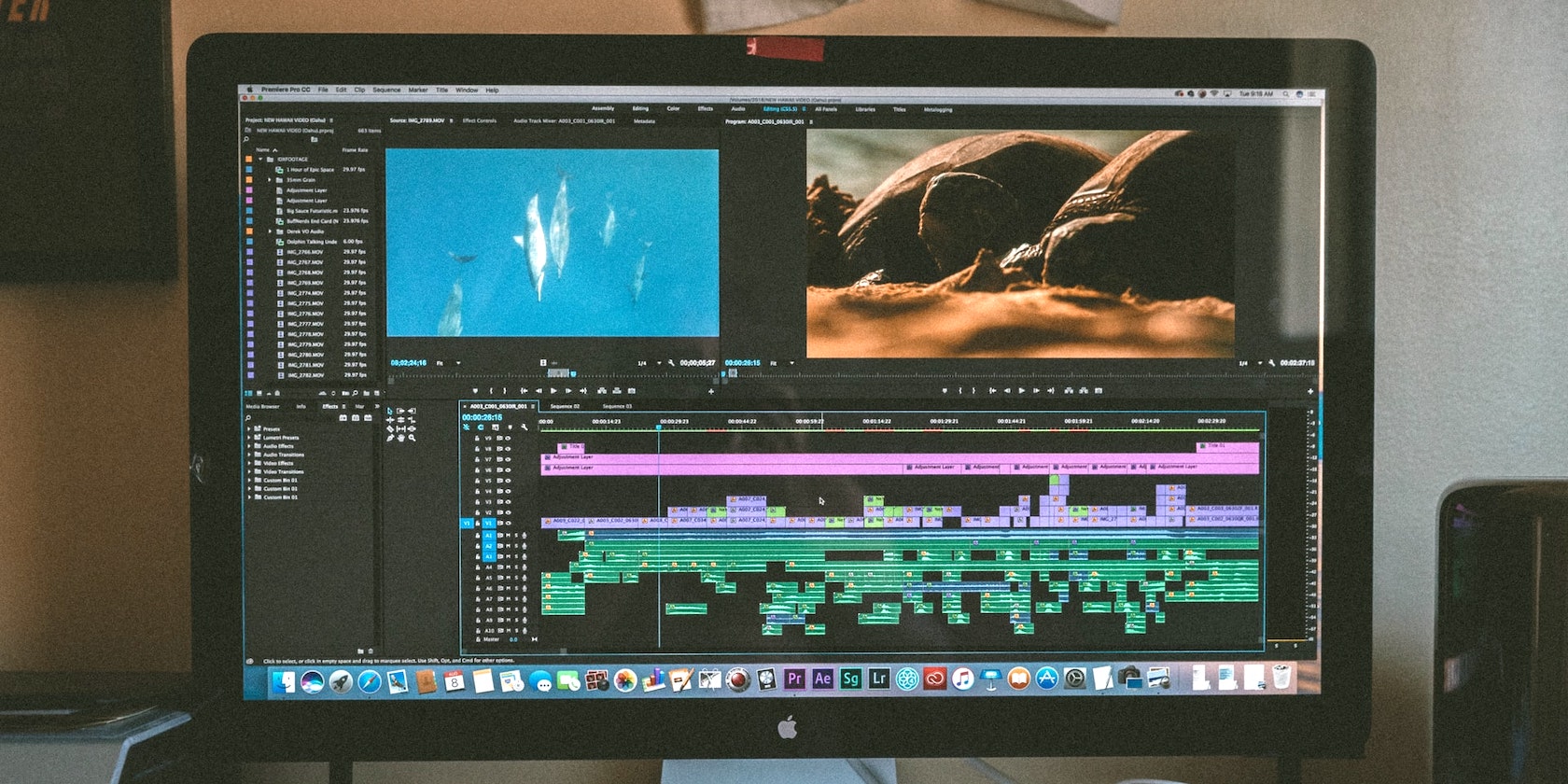Image resolution: width=1568 pixels, height=784 pixels.
Task: Click the Selection arrow tool
Action: click(390, 411)
